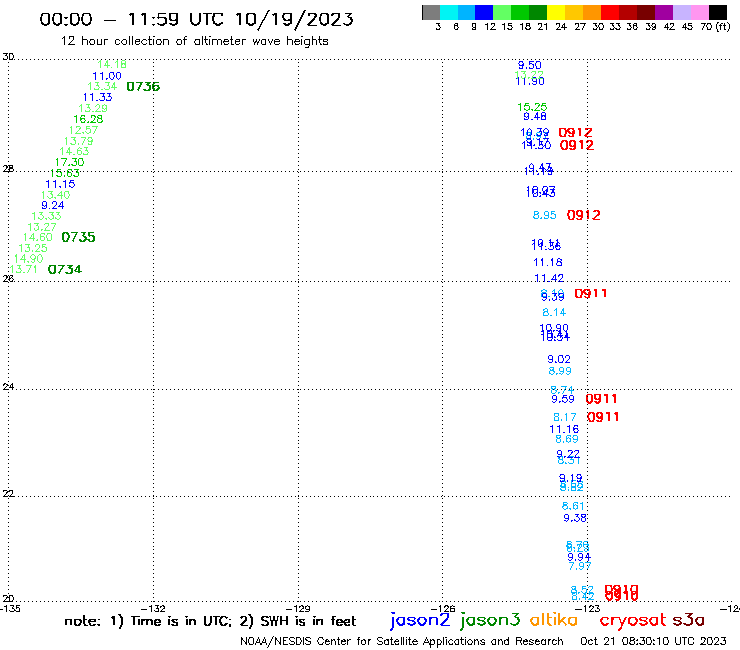Click wave height value '8.61'
Viewport: 740px width, 650px height.
click(573, 506)
